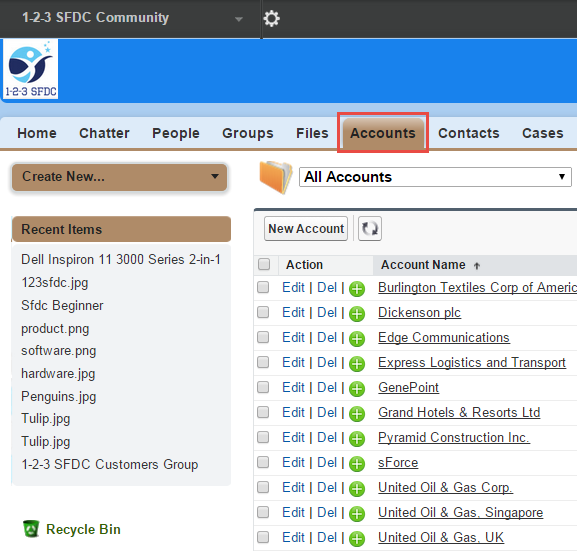577x551 pixels.
Task: Click the 1-2-3 SFDC logo
Action: (31, 69)
